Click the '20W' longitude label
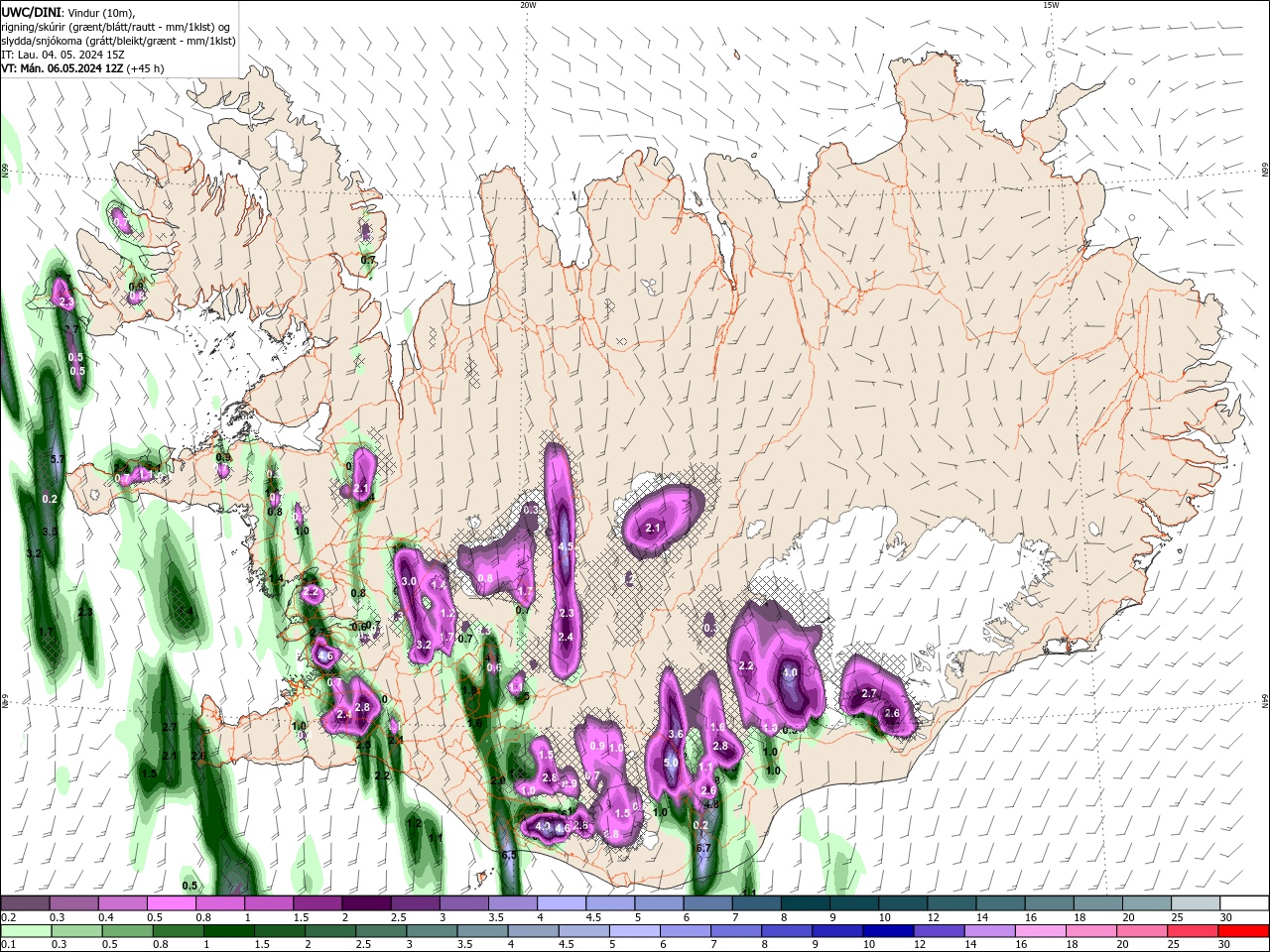The width and height of the screenshot is (1270, 952). pos(528,5)
